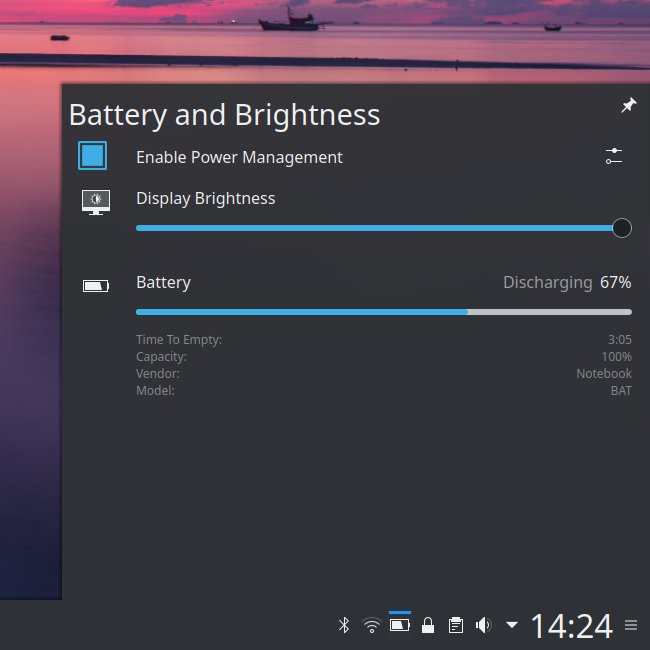The height and width of the screenshot is (650, 650).
Task: Open power management settings via sliders icon
Action: (x=614, y=156)
